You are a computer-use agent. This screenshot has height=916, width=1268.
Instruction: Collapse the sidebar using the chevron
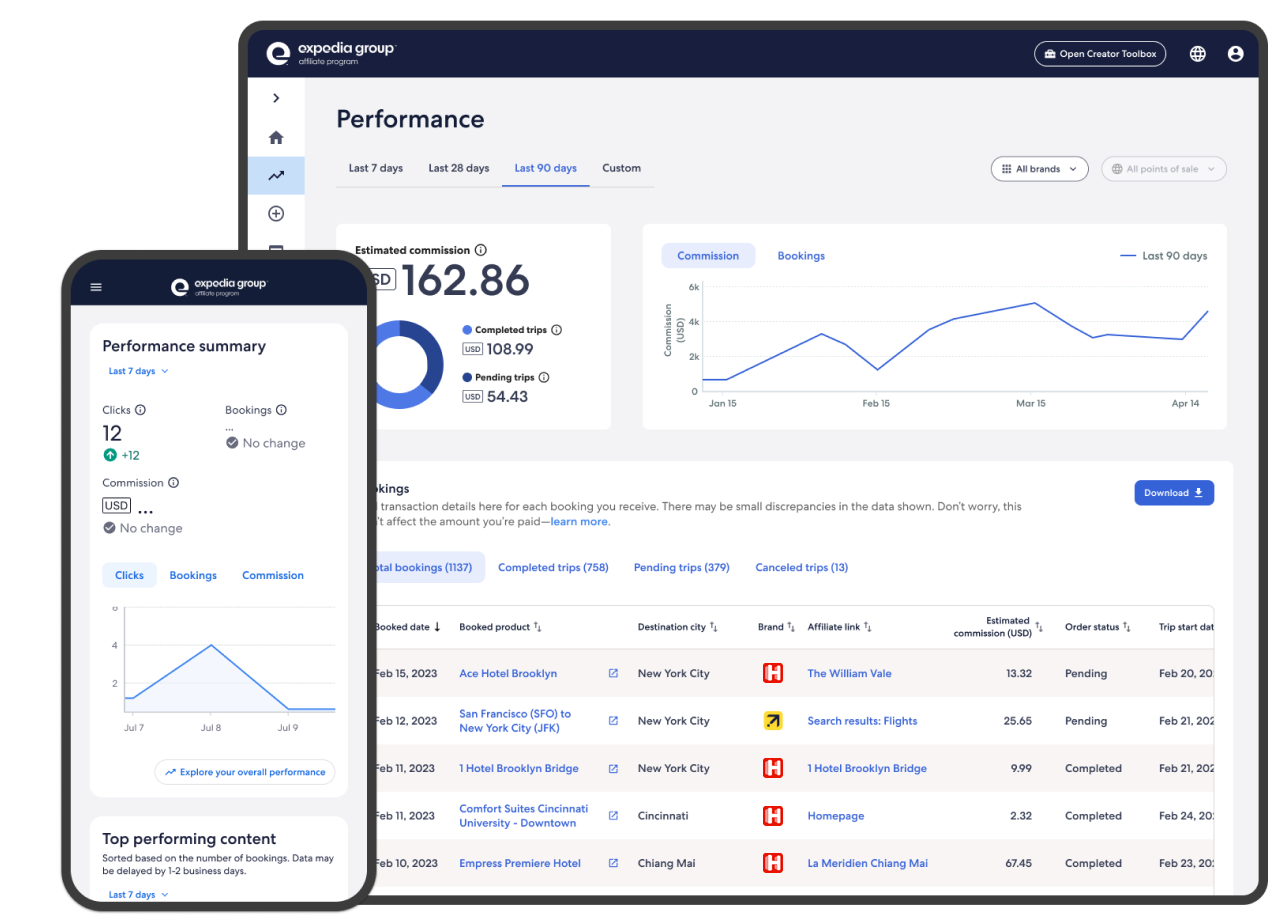276,98
